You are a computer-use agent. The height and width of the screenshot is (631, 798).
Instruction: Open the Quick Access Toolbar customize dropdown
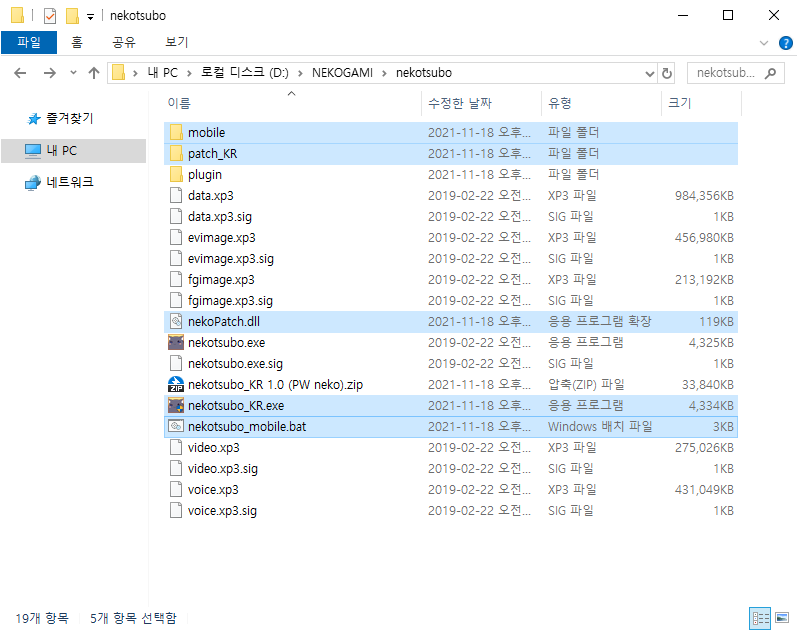pos(90,17)
